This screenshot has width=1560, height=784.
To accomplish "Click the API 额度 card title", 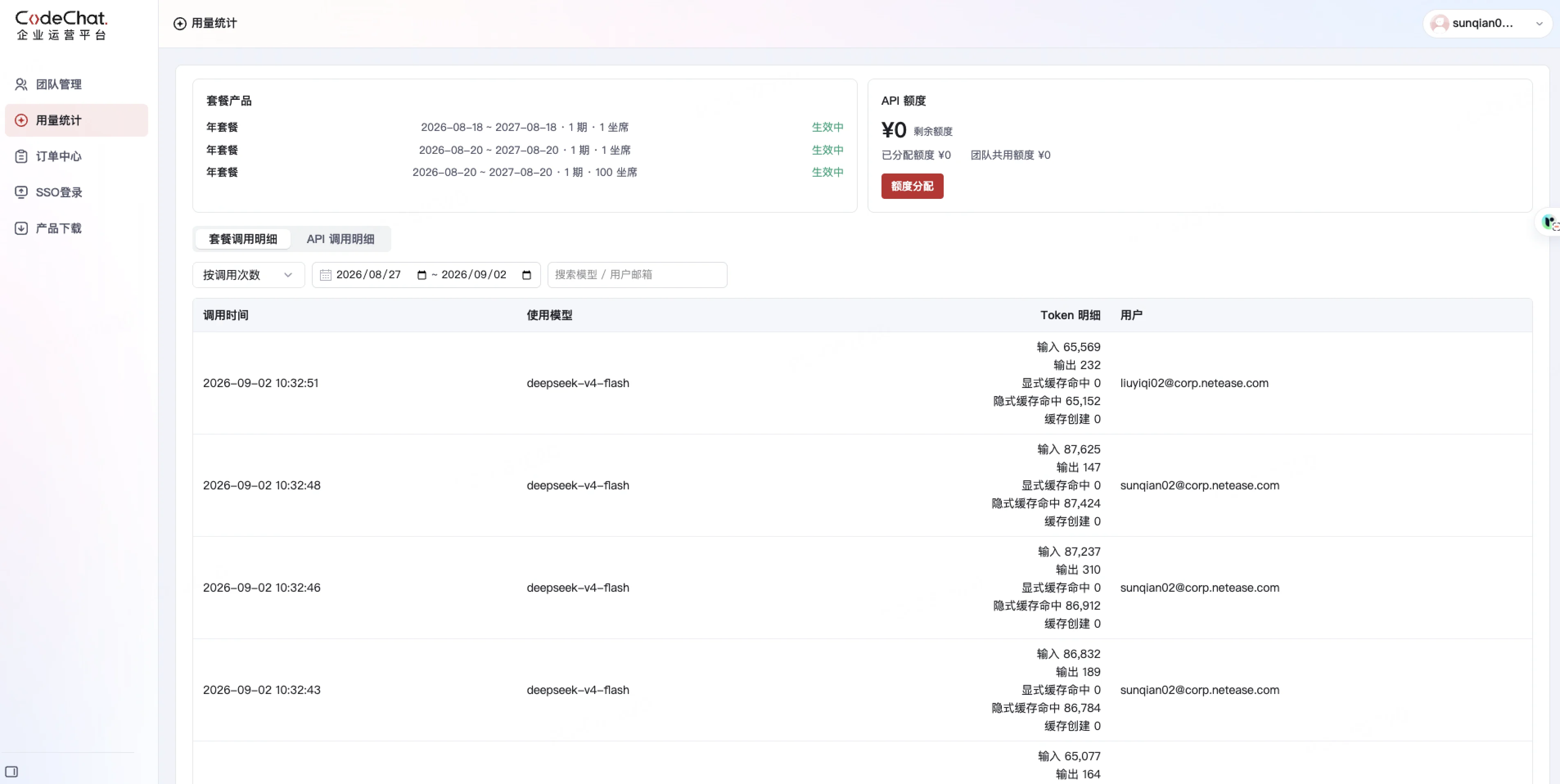I will coord(903,101).
